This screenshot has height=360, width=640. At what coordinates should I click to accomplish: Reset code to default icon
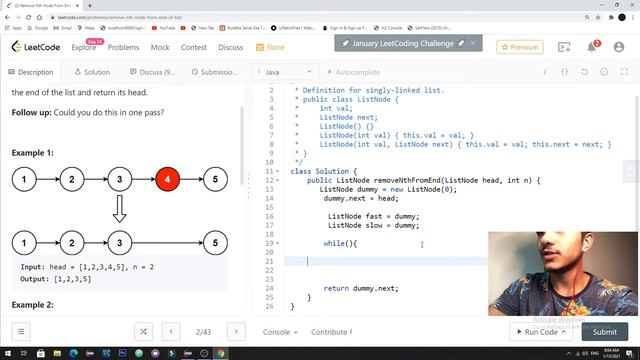point(584,72)
